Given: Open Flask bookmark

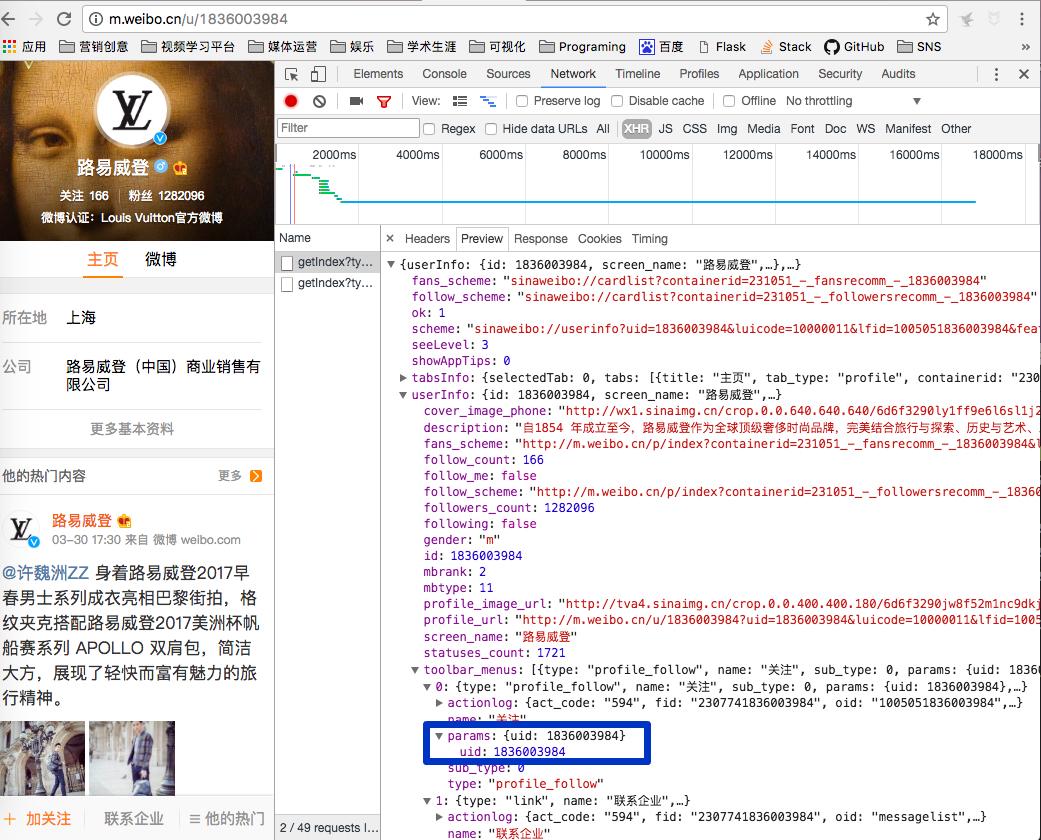Looking at the screenshot, I should tap(722, 46).
